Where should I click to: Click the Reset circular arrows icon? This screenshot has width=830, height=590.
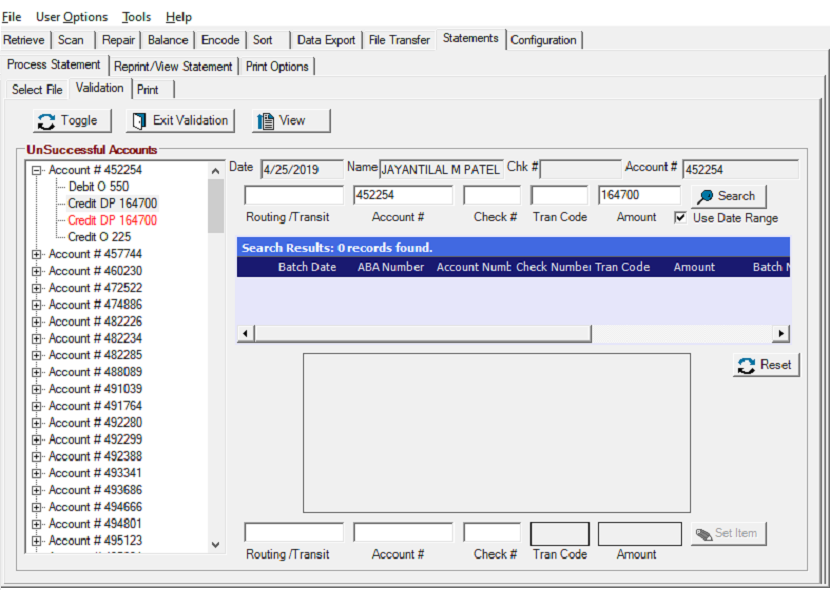pos(746,365)
